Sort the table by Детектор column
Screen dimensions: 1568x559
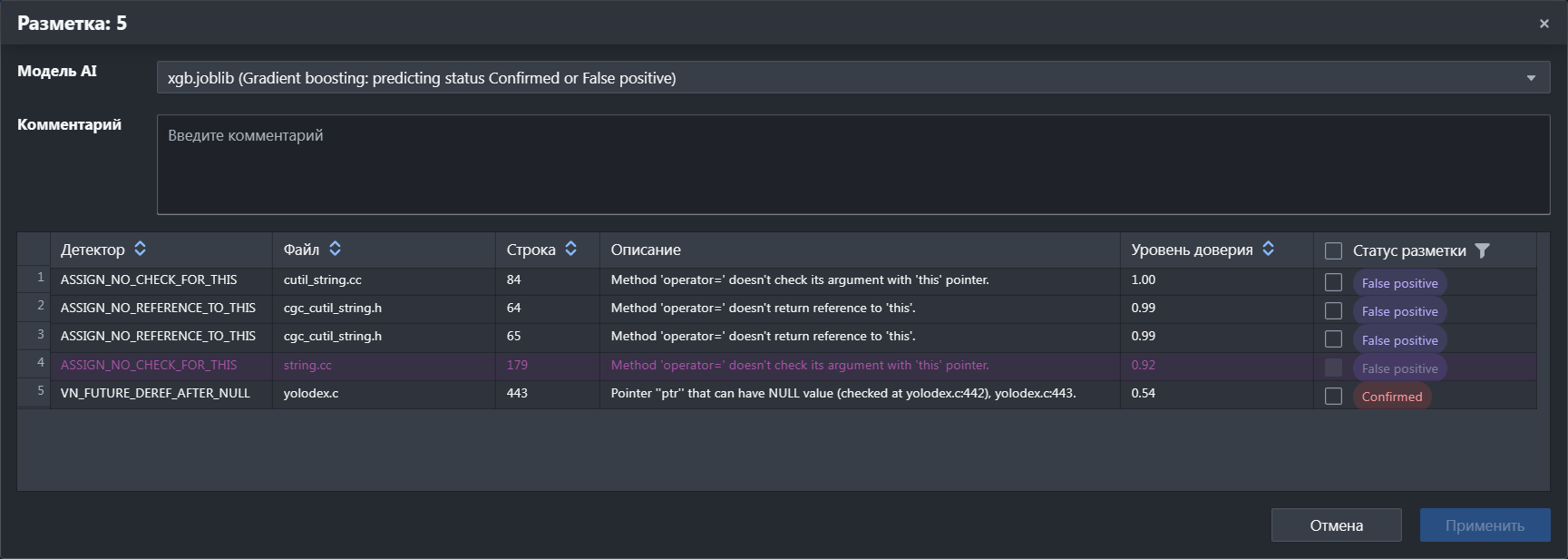tap(140, 249)
